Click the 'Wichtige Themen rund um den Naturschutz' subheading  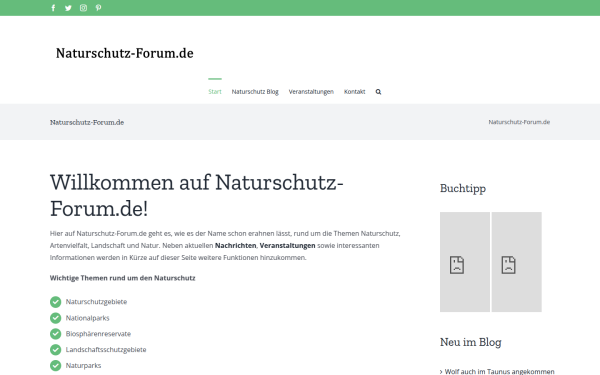tap(122, 278)
